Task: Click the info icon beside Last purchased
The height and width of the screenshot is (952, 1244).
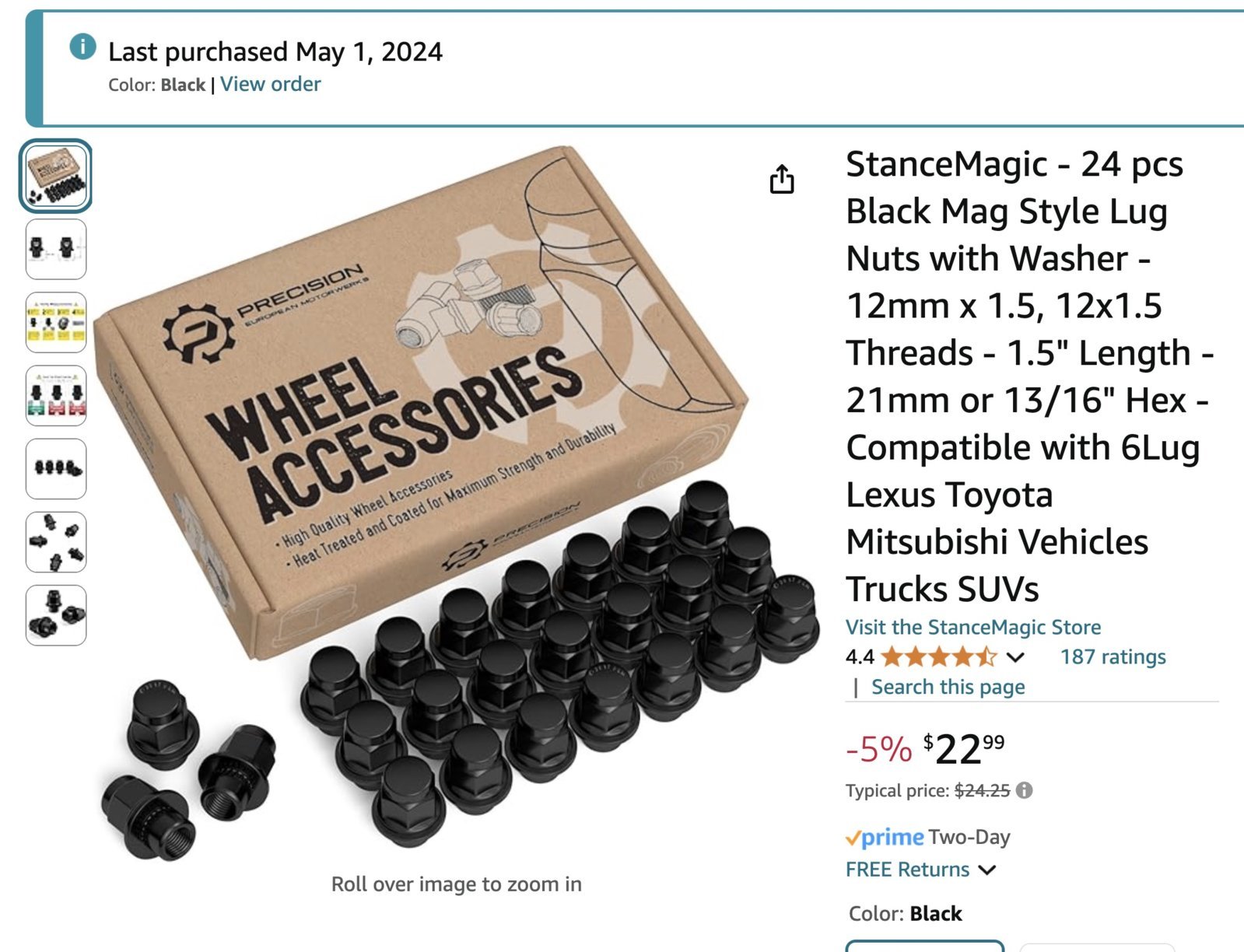Action: 82,47
